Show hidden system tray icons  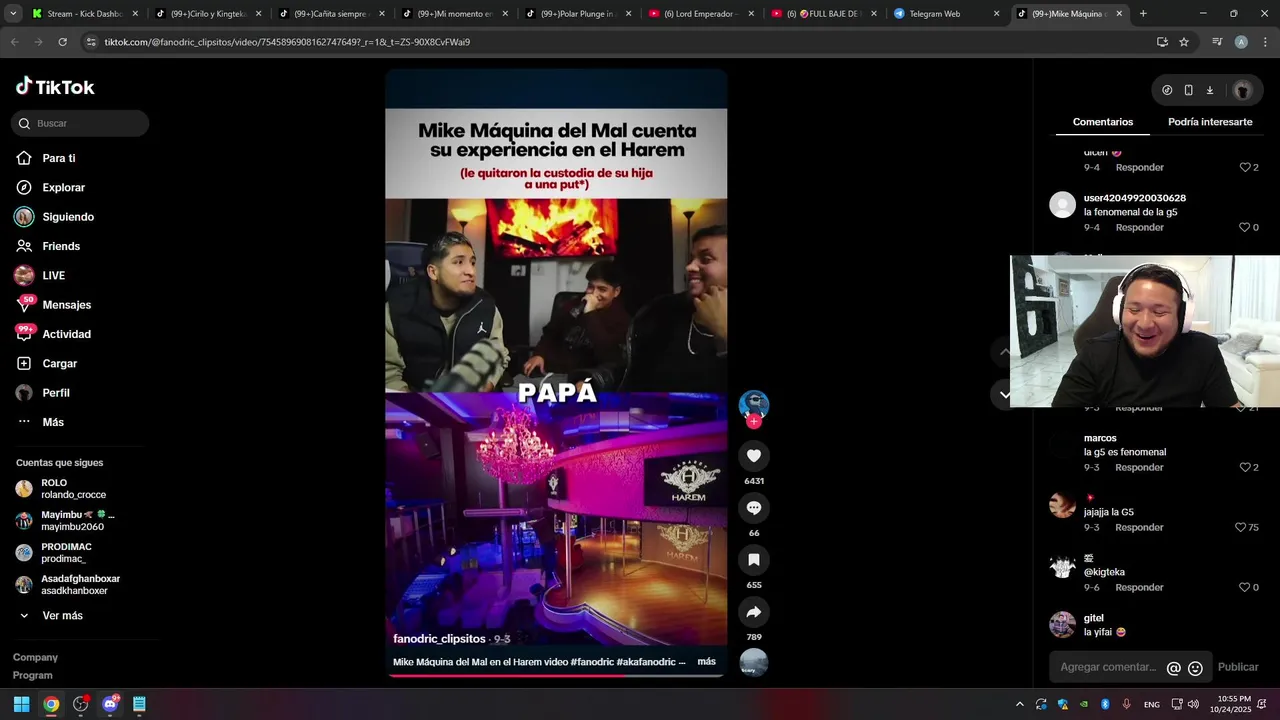1019,704
